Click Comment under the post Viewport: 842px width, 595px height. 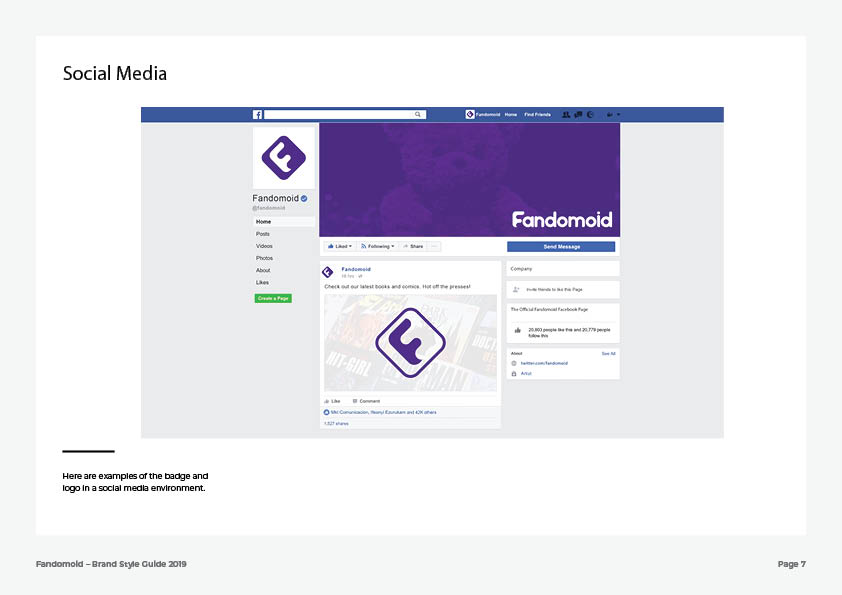(366, 401)
